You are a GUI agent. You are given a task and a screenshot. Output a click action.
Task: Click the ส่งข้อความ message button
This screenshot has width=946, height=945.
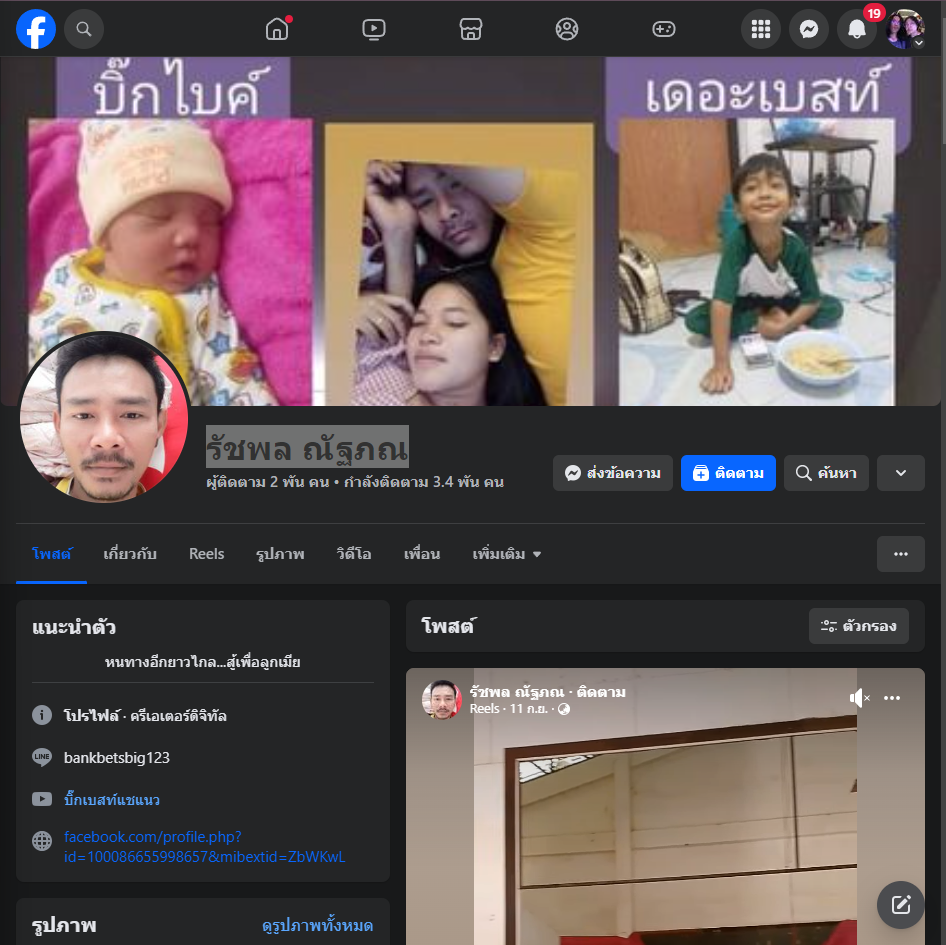click(612, 473)
